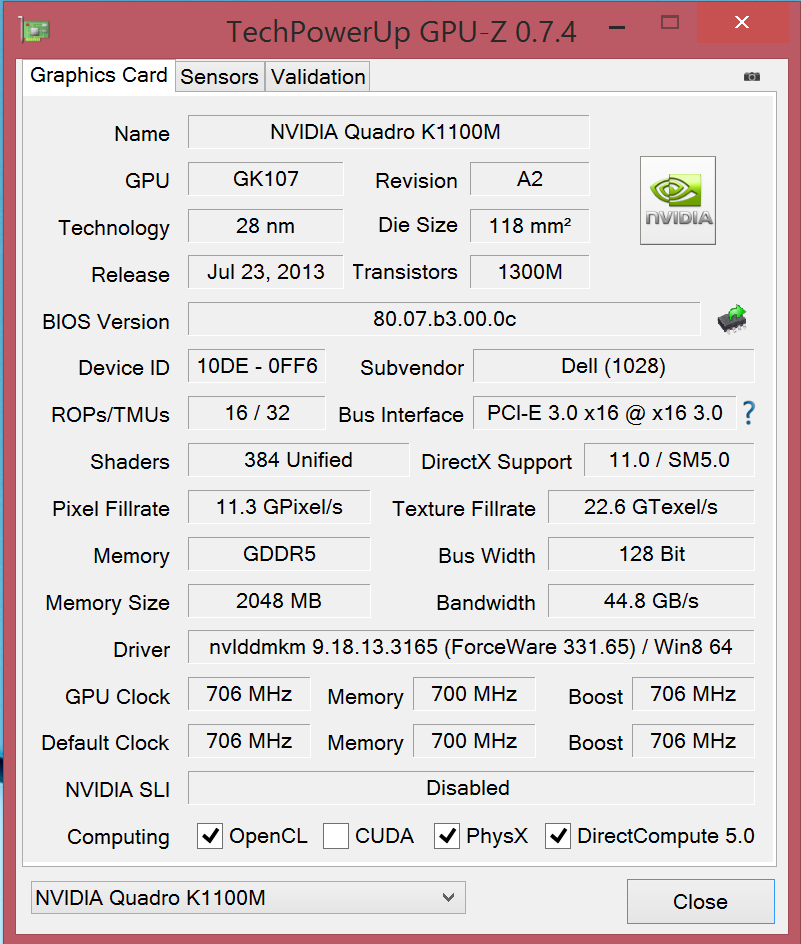
Task: Click the bus interface question mark
Action: [747, 413]
